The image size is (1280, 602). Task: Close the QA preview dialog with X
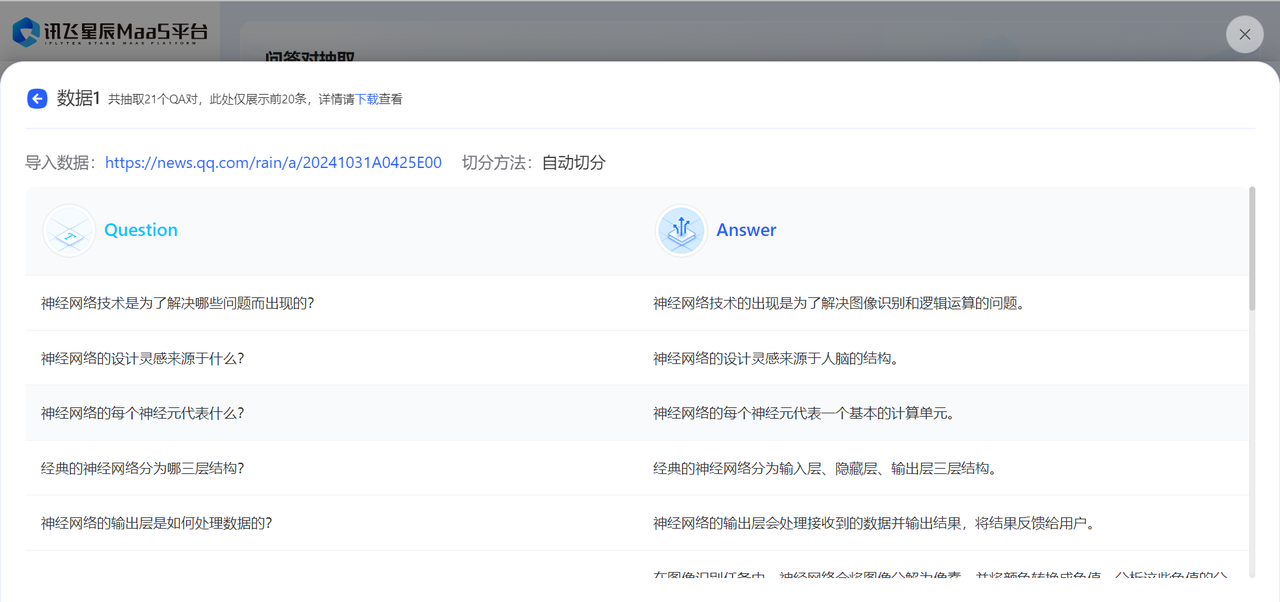1244,34
